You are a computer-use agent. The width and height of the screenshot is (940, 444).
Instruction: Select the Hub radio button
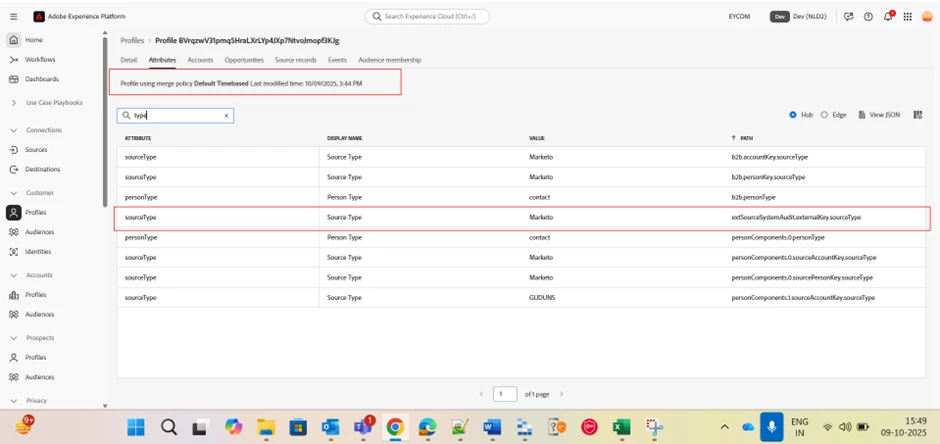pyautogui.click(x=793, y=115)
